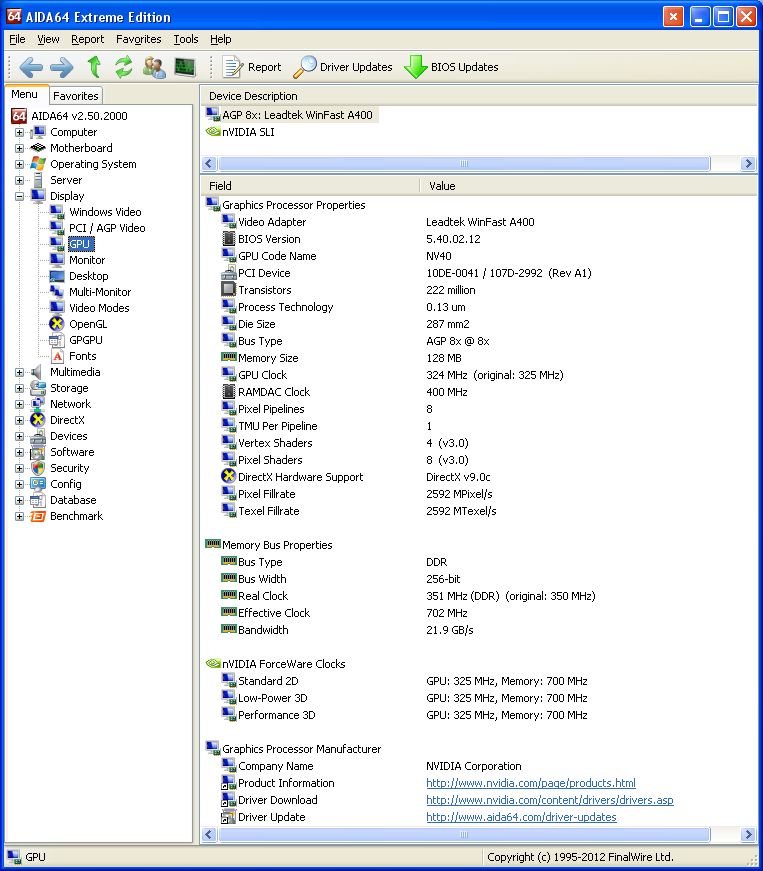763x871 pixels.
Task: Switch to the Menu tab
Action: 25,94
